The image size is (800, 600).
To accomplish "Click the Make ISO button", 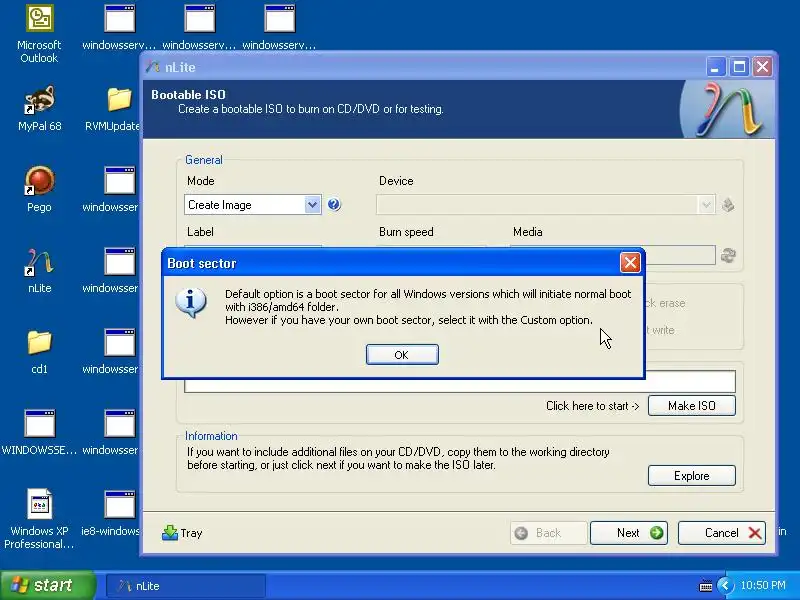I will 691,406.
